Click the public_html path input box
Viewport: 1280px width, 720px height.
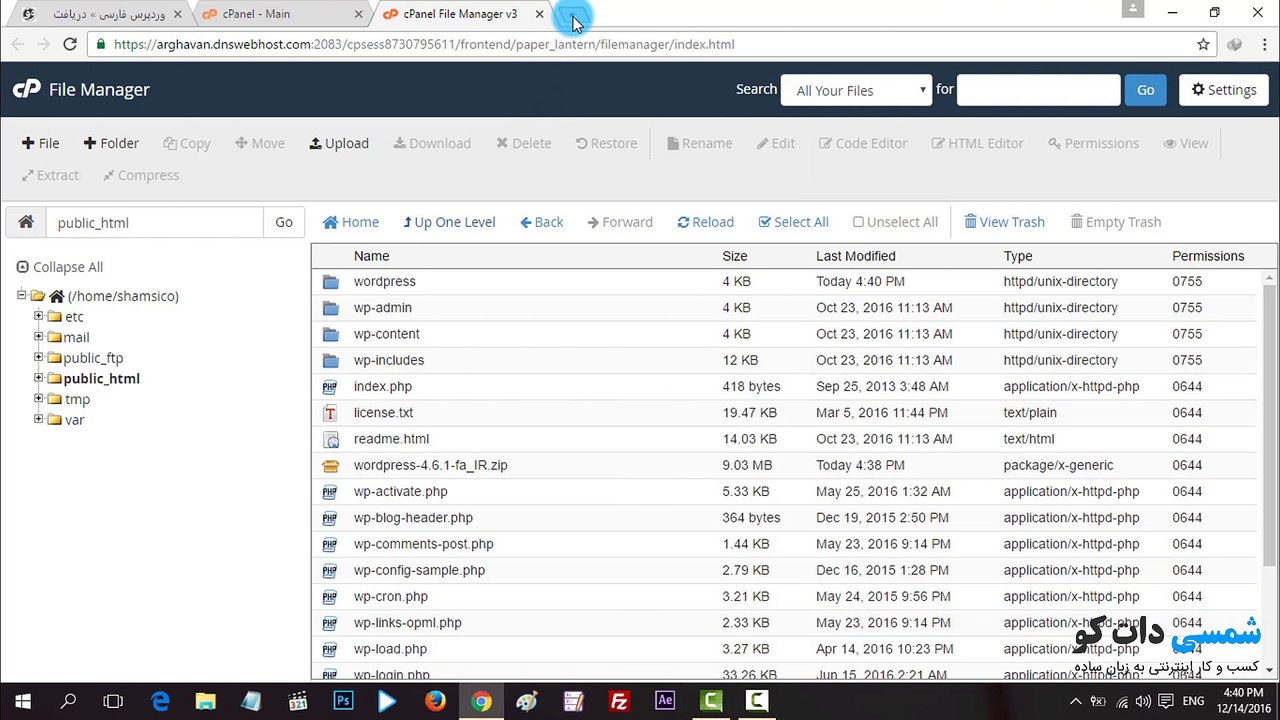[x=154, y=222]
